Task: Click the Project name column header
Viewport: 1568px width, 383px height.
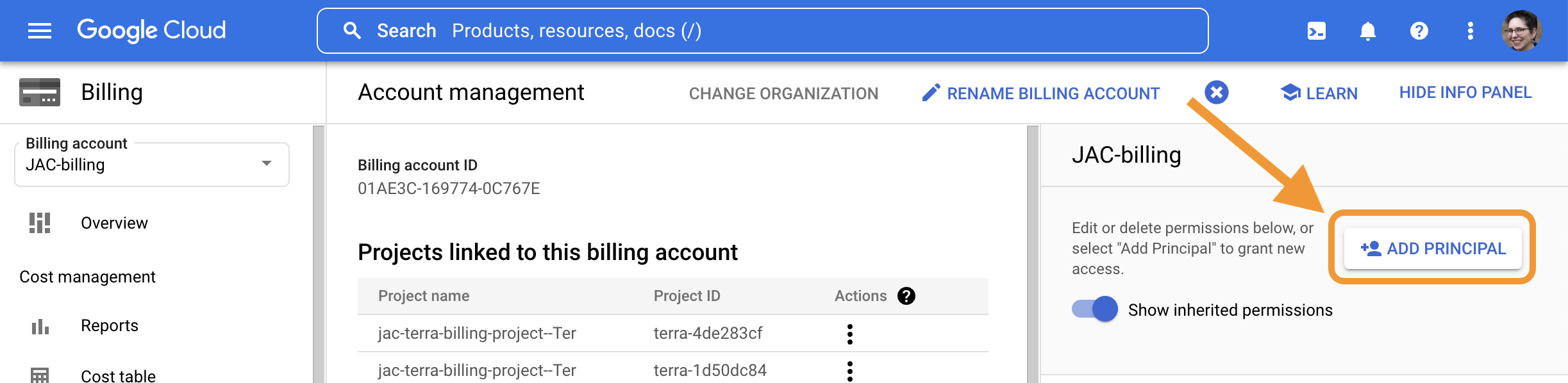Action: click(x=424, y=296)
